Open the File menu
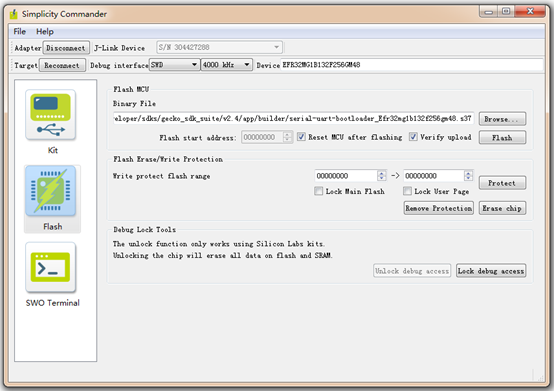 point(19,31)
